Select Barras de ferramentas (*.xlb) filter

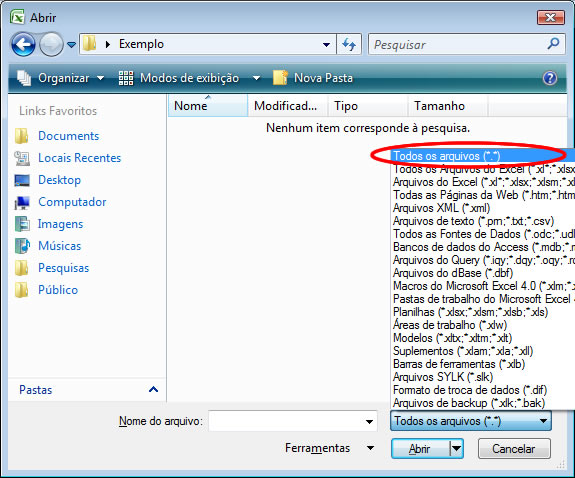point(483,364)
